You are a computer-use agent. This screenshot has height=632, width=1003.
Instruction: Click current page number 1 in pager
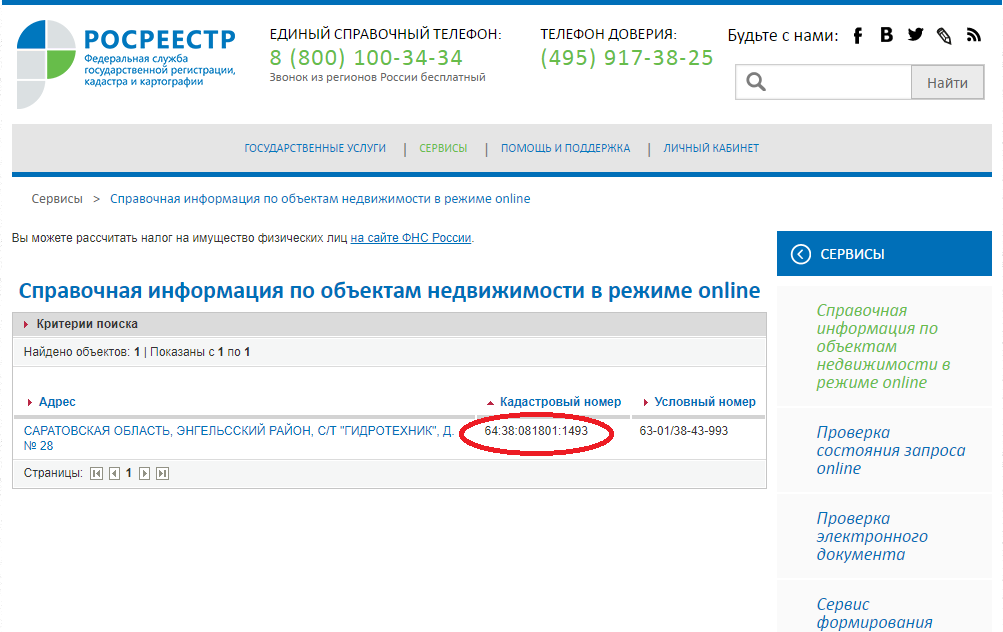point(129,473)
